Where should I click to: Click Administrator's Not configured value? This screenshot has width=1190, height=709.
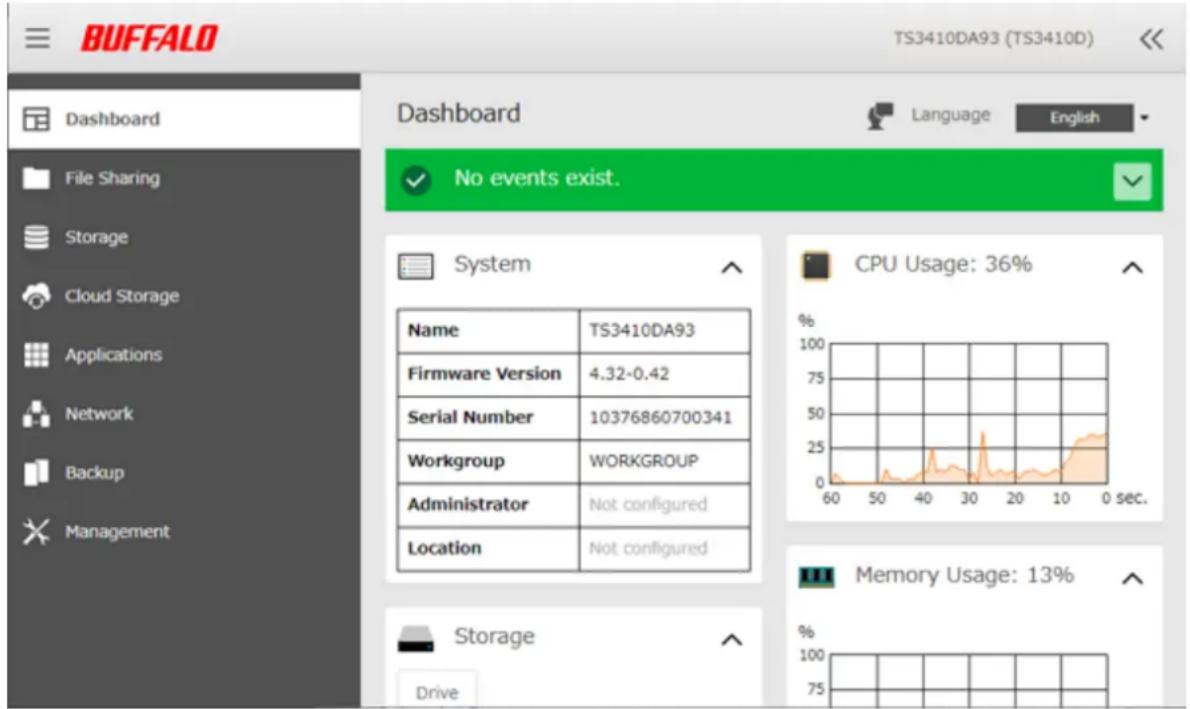[x=648, y=504]
